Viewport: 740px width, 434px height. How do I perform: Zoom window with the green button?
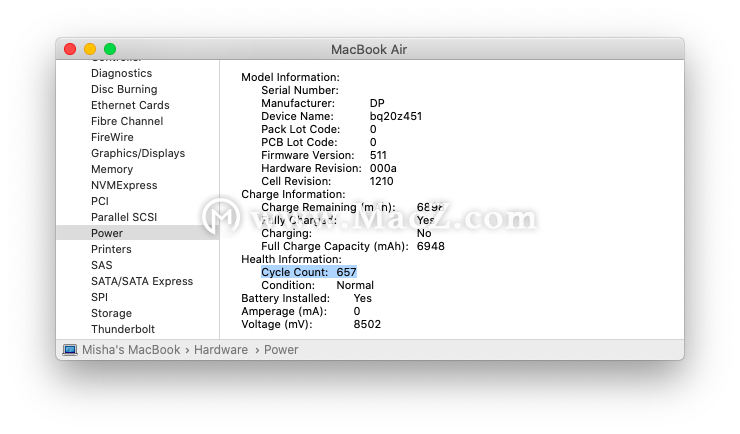pos(110,49)
